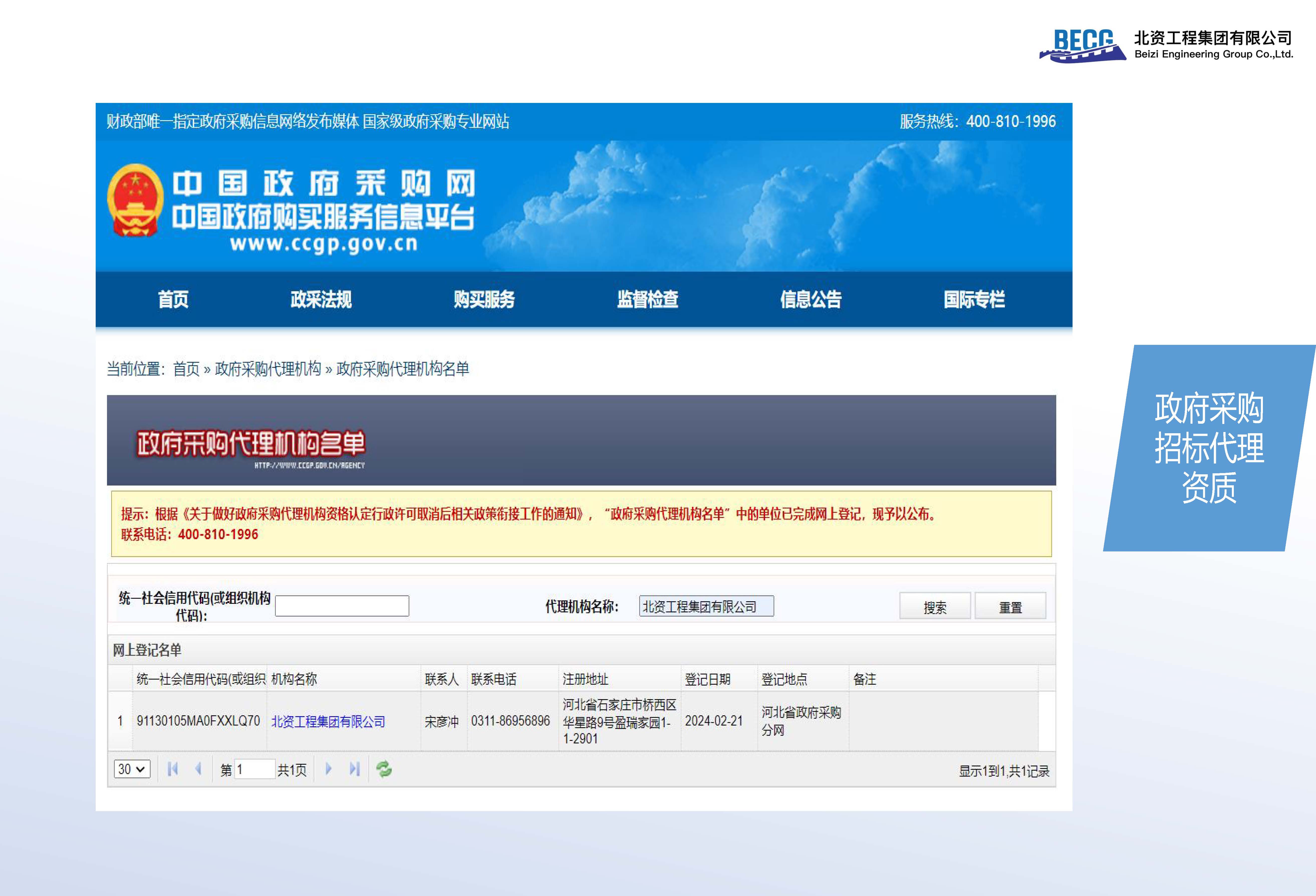Click 政府采购代理机构 breadcrumb link

pyautogui.click(x=268, y=369)
